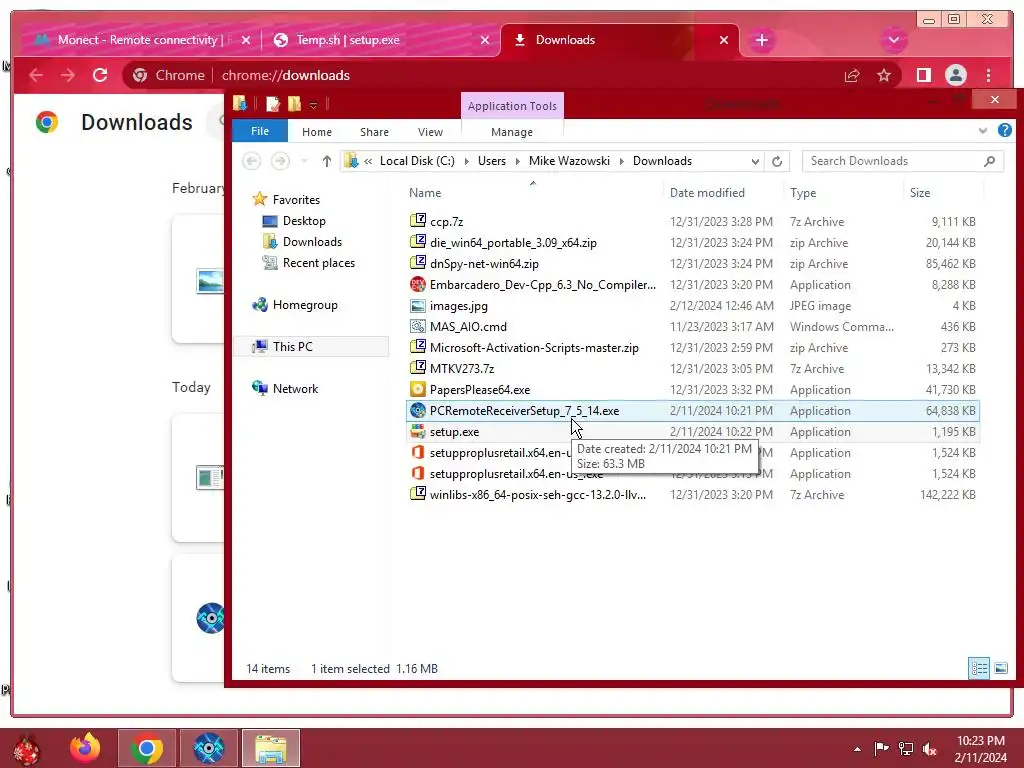Click the Search Downloads field
This screenshot has height=768, width=1024.
point(903,161)
